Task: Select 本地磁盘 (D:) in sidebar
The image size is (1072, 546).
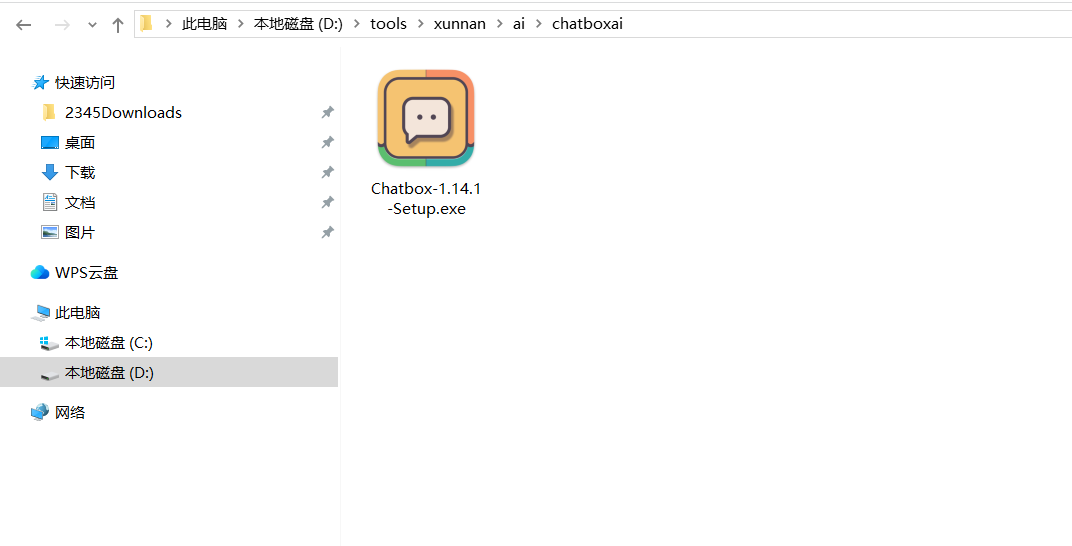Action: [x=108, y=373]
